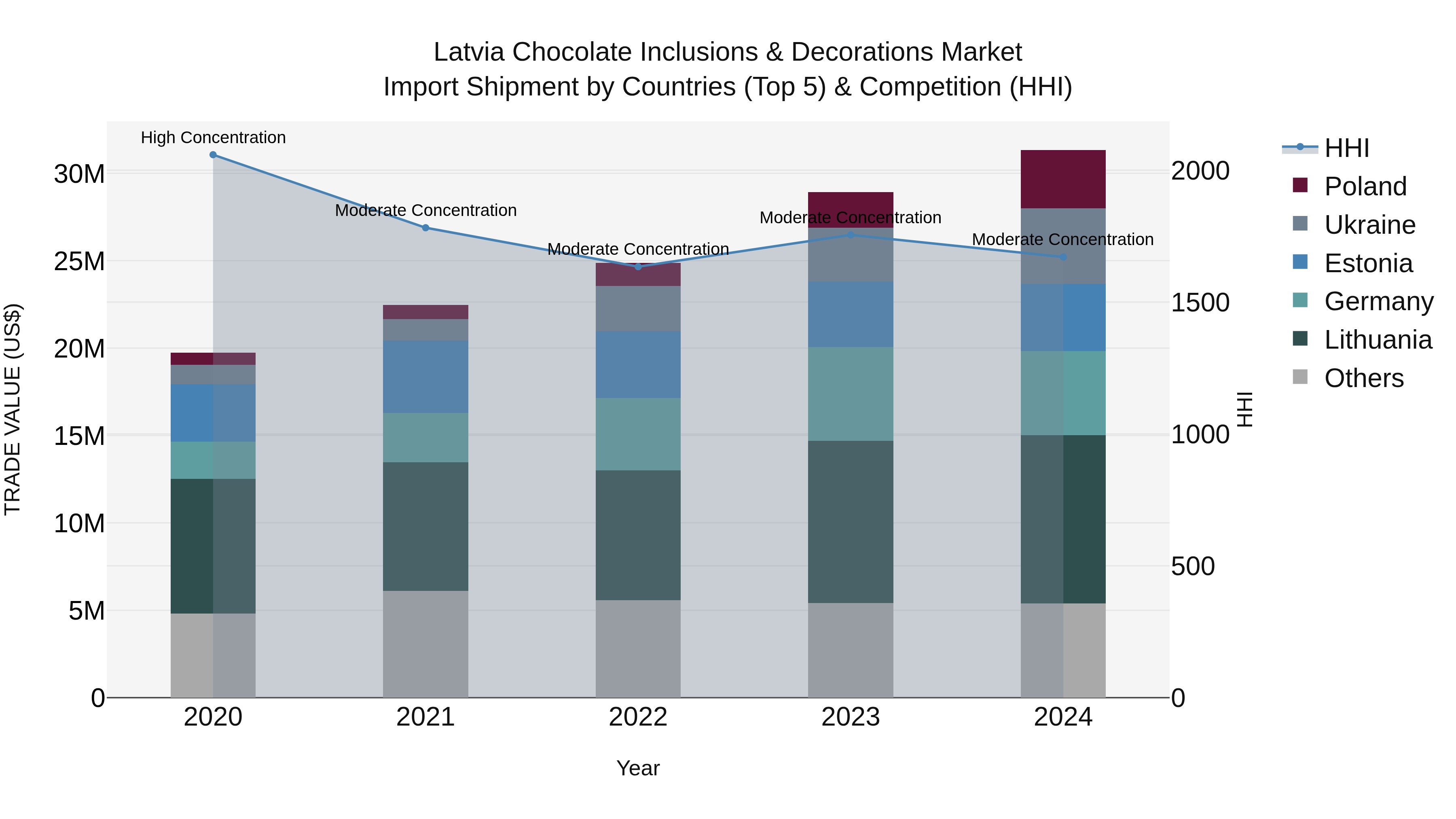Click the Ukraine legend color swatch
The width and height of the screenshot is (1456, 819).
tap(1300, 224)
